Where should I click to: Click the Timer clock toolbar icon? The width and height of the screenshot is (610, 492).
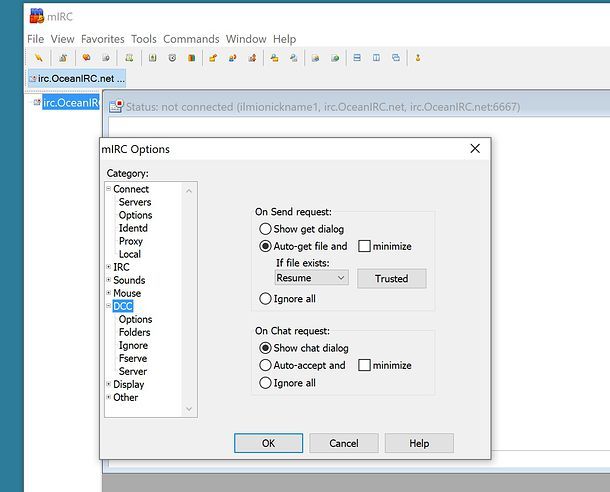click(x=172, y=58)
